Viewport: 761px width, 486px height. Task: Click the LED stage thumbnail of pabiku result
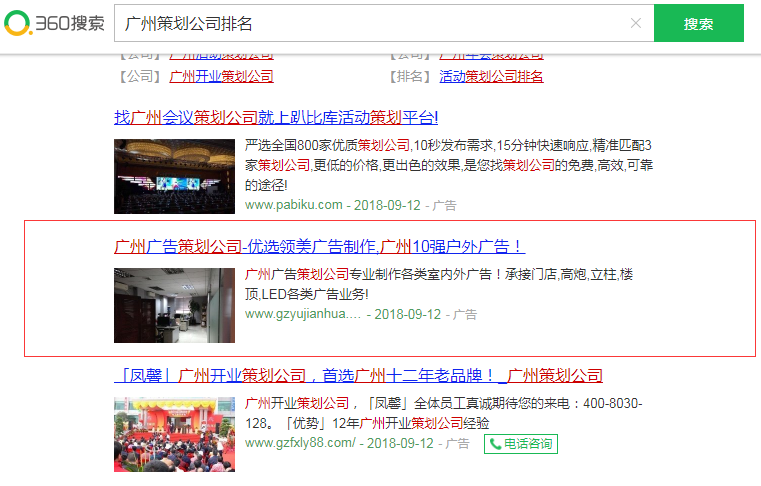click(174, 176)
